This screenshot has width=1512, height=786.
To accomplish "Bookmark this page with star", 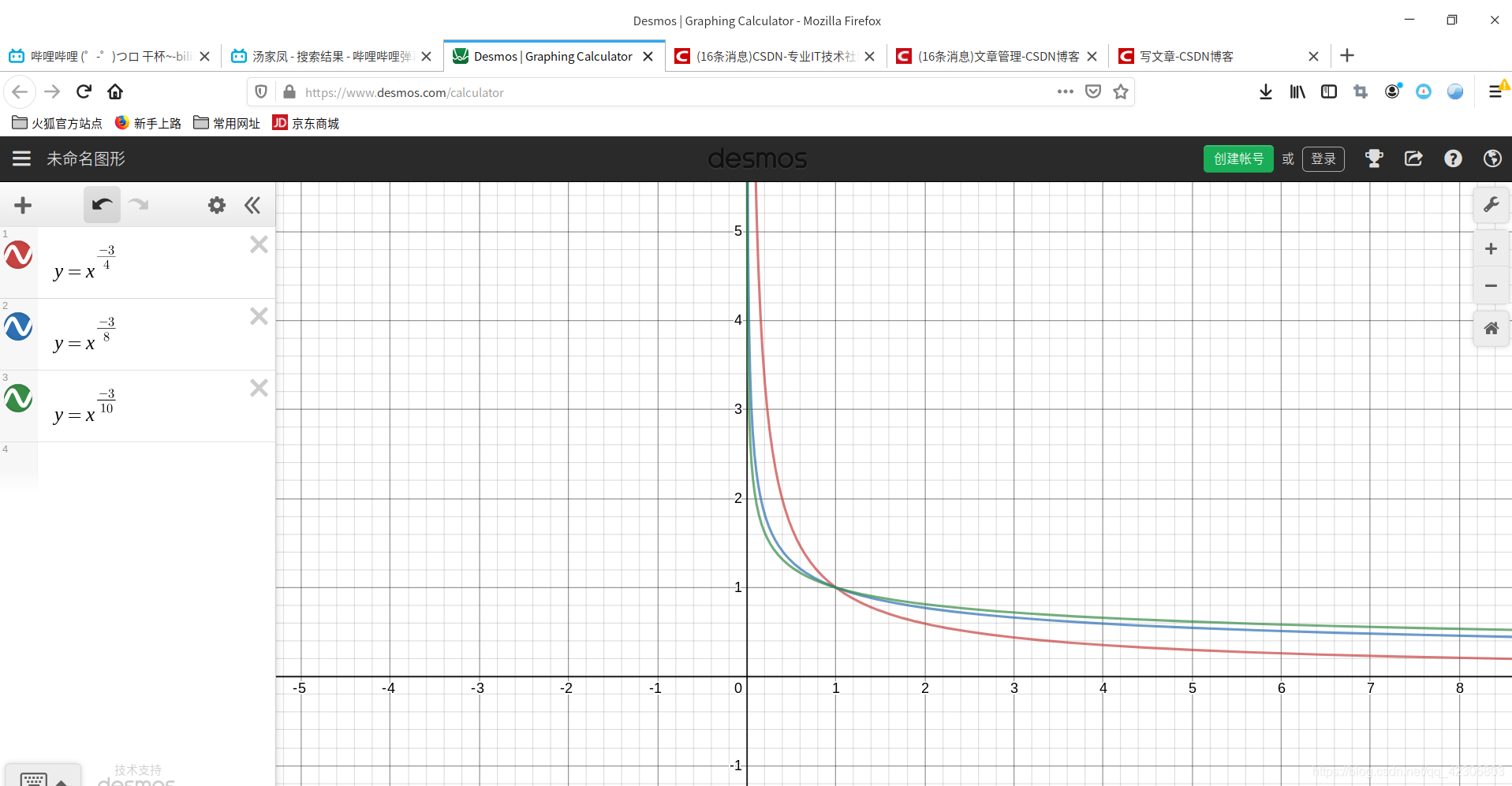I will (x=1121, y=91).
